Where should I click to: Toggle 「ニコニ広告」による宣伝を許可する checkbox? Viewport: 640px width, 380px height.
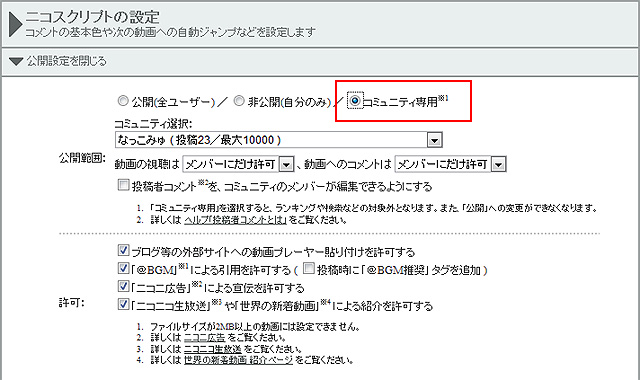(x=123, y=286)
